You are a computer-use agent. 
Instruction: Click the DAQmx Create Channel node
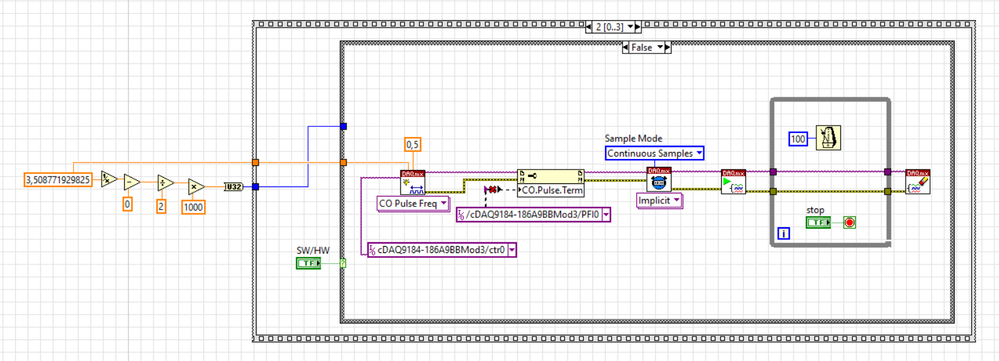click(412, 182)
